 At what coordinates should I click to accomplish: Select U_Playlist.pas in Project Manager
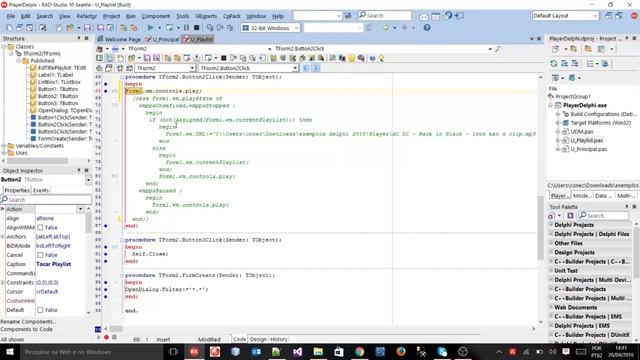587,140
